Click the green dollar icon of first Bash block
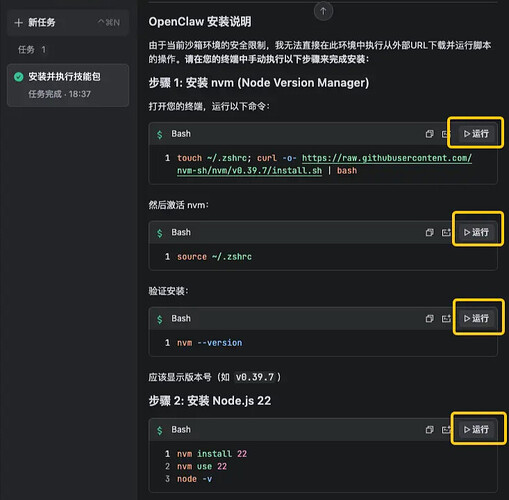509x500 pixels. pyautogui.click(x=160, y=134)
